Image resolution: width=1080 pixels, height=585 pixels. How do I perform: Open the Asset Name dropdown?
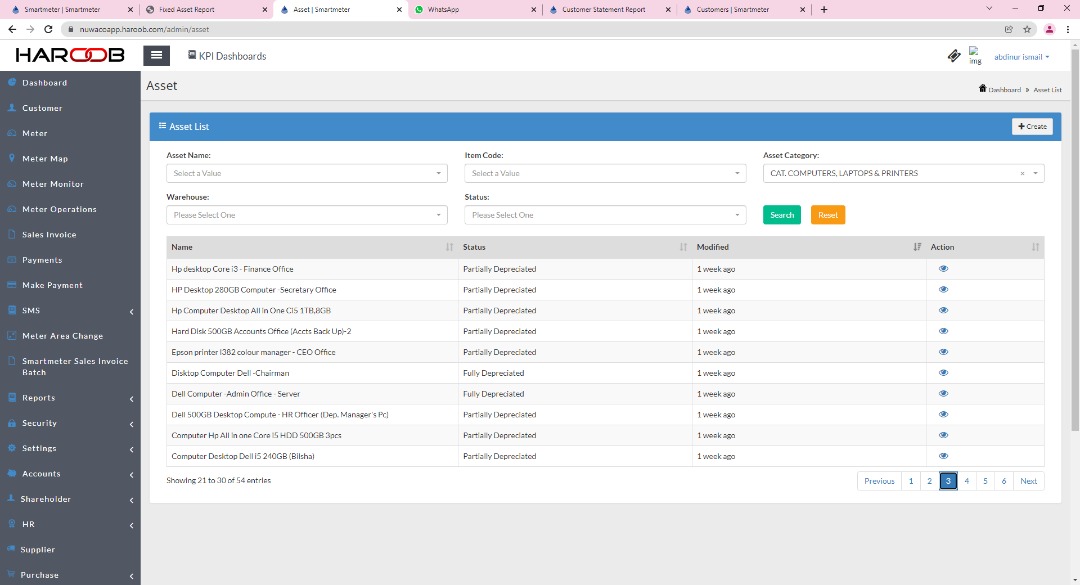pyautogui.click(x=307, y=173)
